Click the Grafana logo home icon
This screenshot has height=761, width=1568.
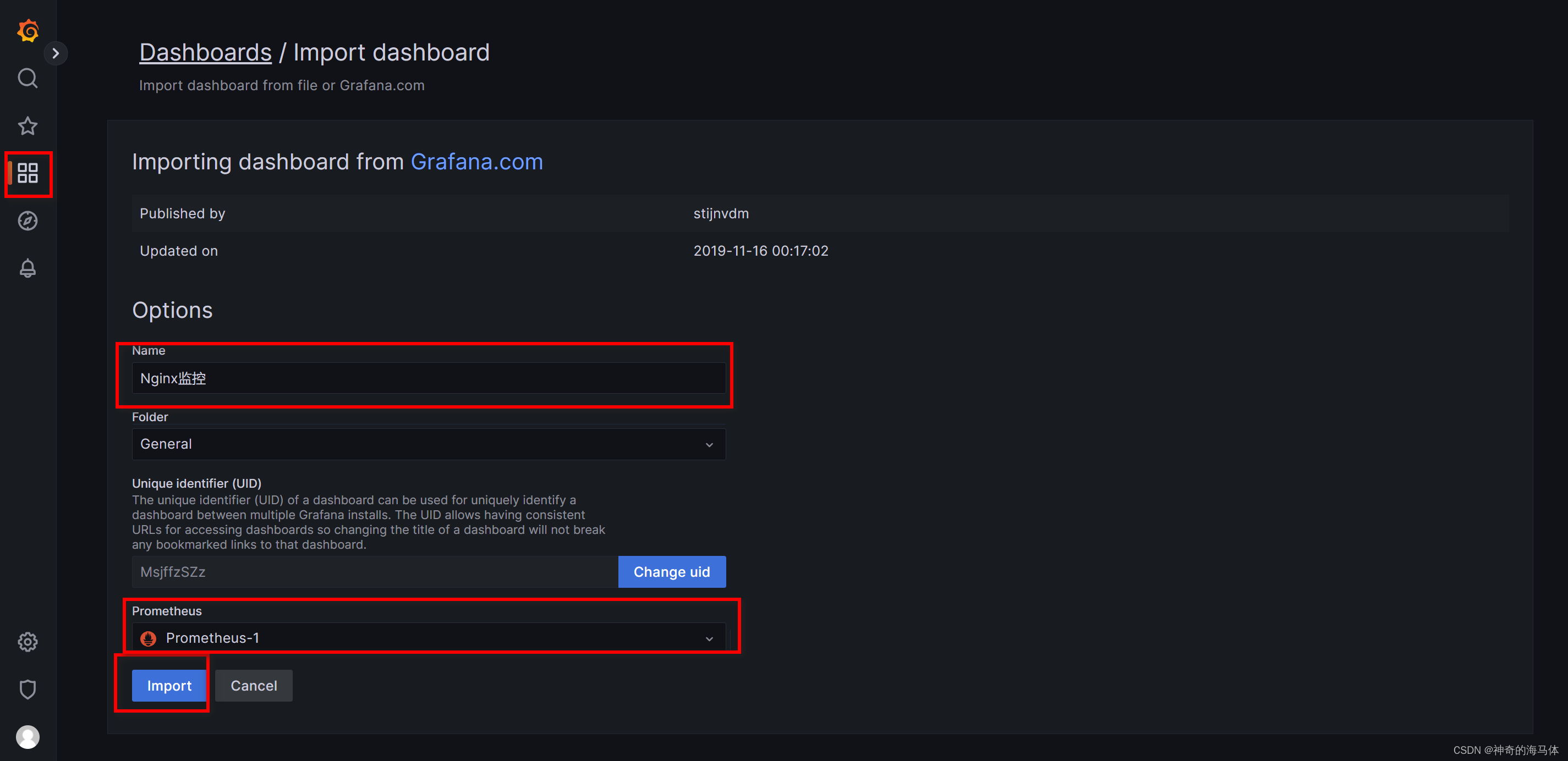pyautogui.click(x=28, y=30)
